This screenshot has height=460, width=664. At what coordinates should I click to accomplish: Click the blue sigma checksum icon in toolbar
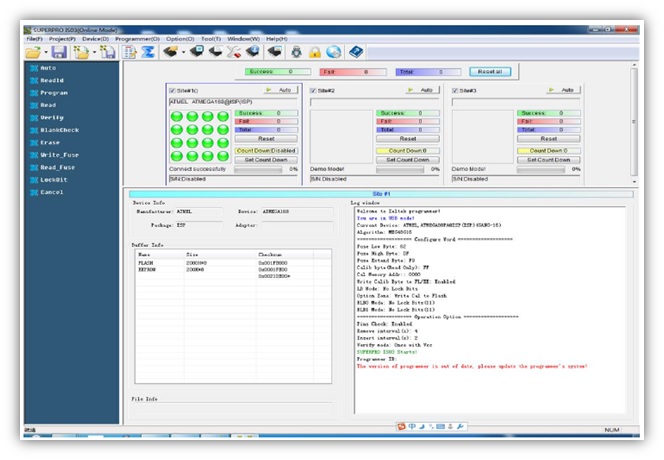(147, 52)
